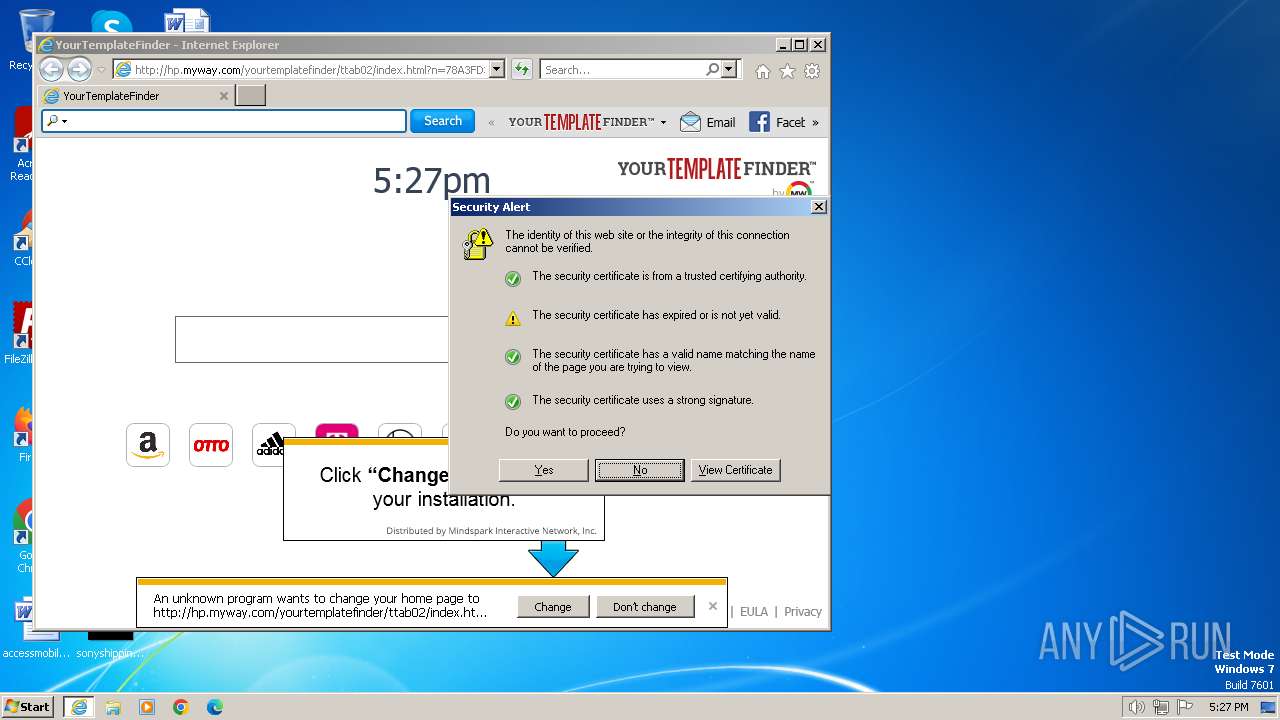Click the browser Forward arrow button
Viewport: 1280px width, 720px height.
79,70
